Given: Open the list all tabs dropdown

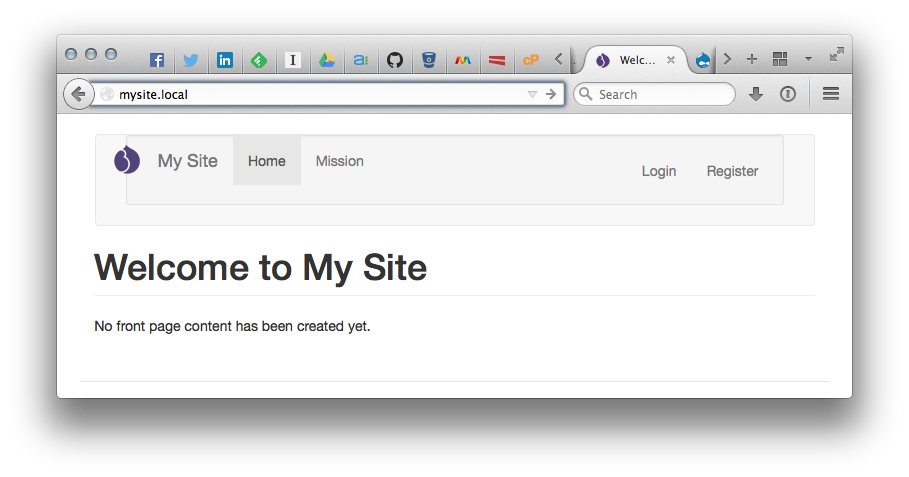Looking at the screenshot, I should 808,59.
